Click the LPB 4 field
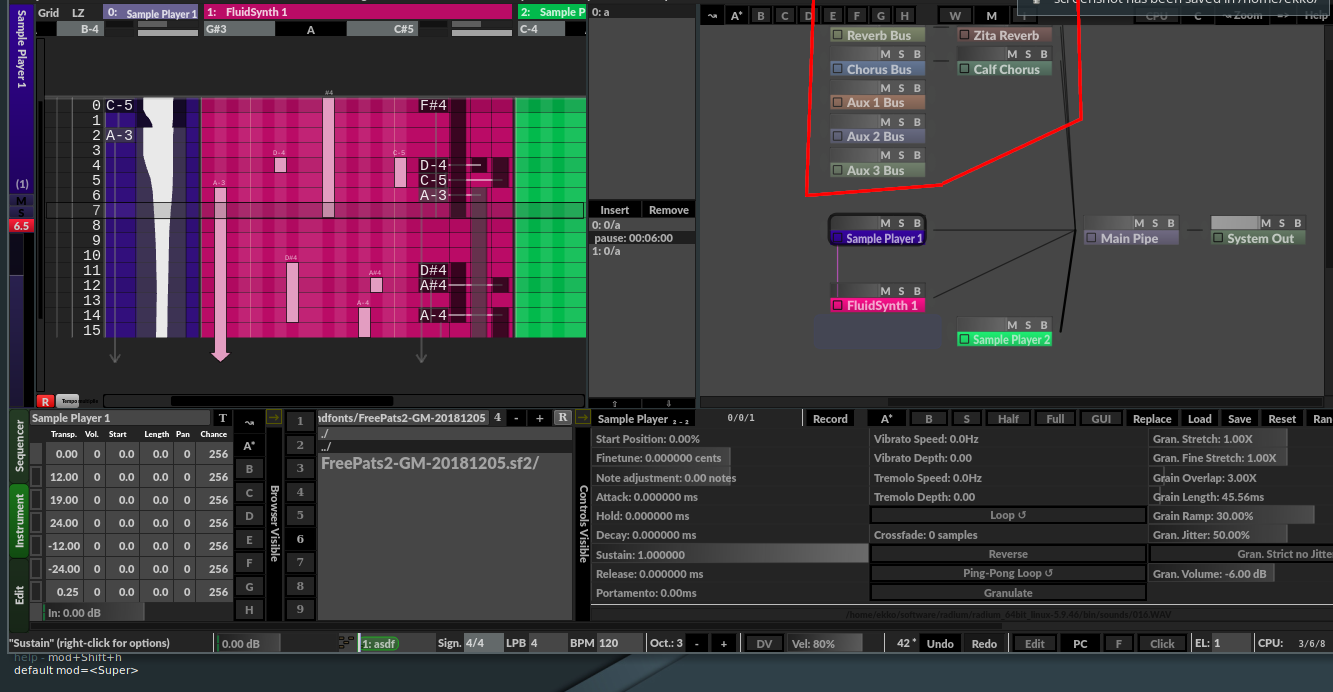Screen dimensions: 1333x692 [x=546, y=643]
